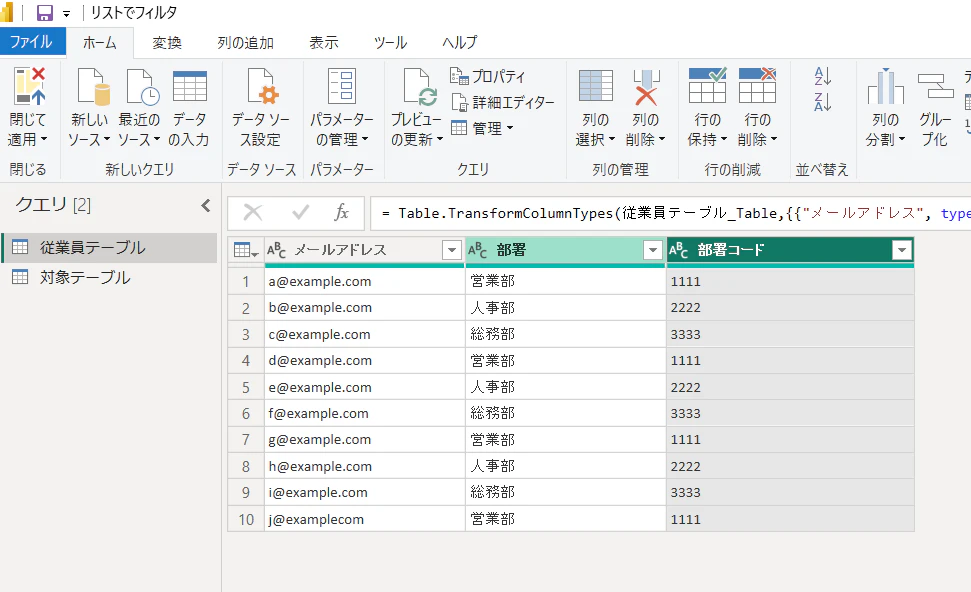Click 営業部 cell in row 4
This screenshot has height=592, width=971.
[565, 361]
